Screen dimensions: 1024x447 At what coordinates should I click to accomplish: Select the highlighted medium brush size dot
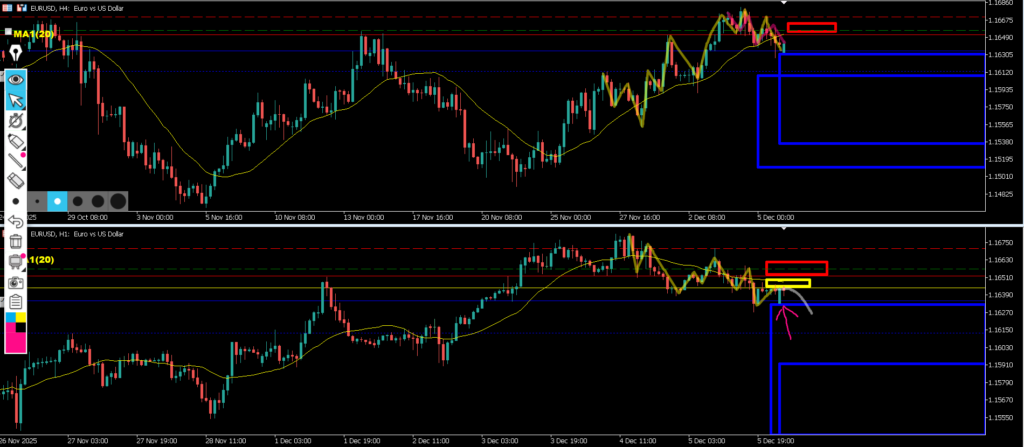click(x=56, y=201)
